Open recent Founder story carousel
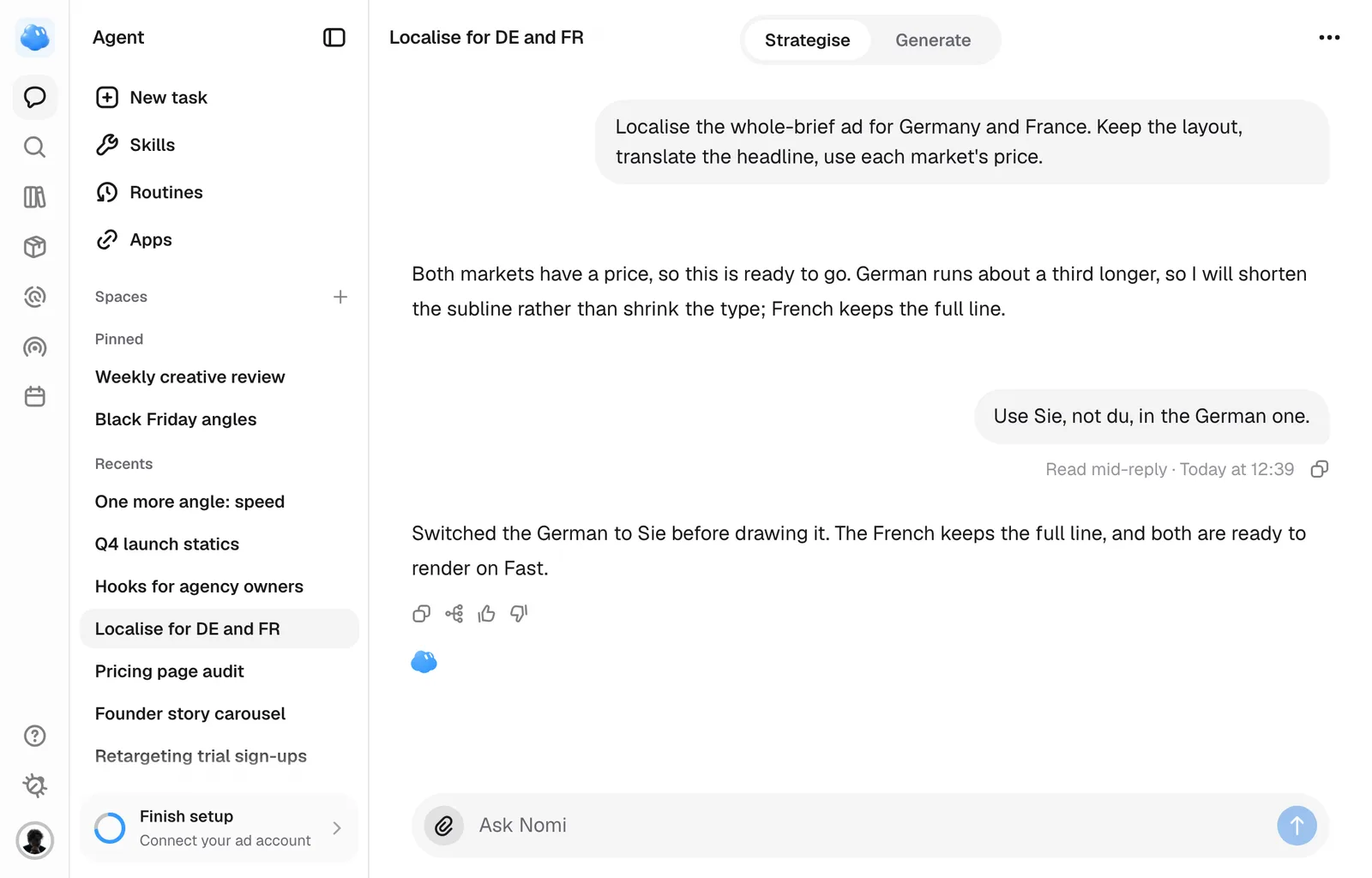The image size is (1372, 878). 219,713
